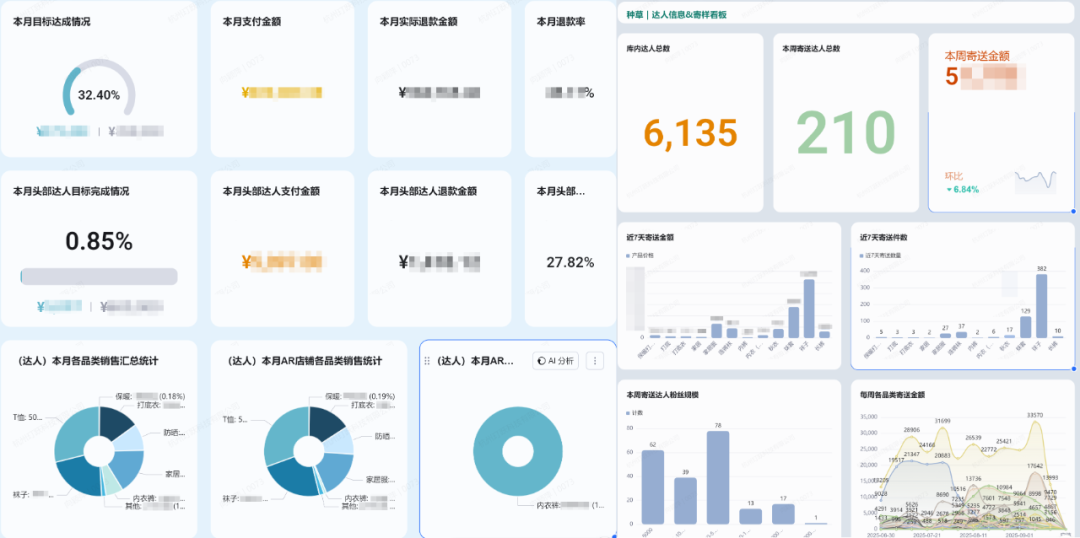Open the three-dot more menu on 本月AR card
The height and width of the screenshot is (538, 1080).
(x=595, y=361)
